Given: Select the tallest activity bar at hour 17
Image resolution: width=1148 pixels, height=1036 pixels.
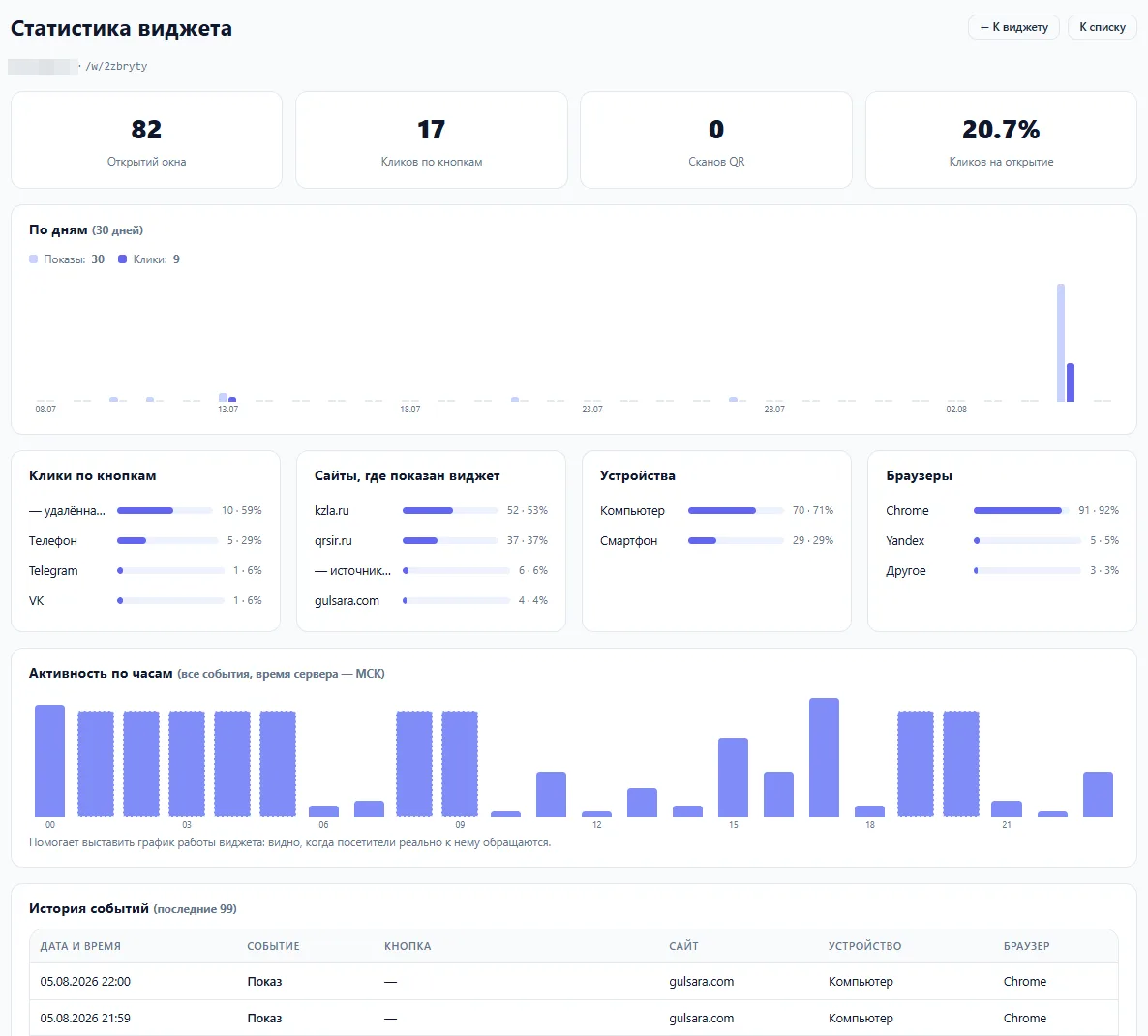Looking at the screenshot, I should 824,758.
